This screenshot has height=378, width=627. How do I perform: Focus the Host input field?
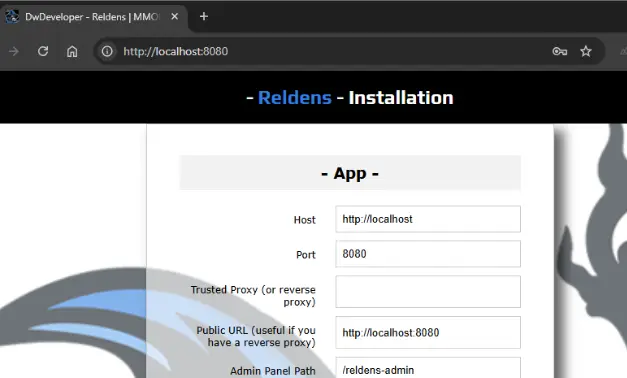(x=428, y=219)
